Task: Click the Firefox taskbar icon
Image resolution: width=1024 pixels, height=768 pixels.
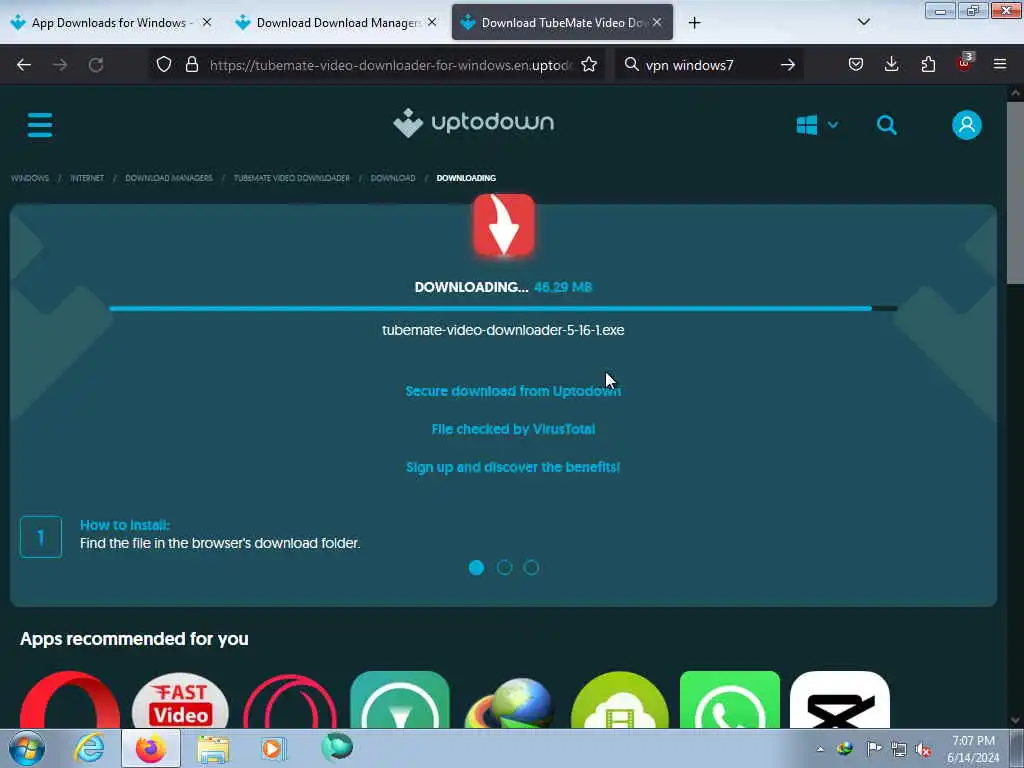Action: pyautogui.click(x=151, y=748)
